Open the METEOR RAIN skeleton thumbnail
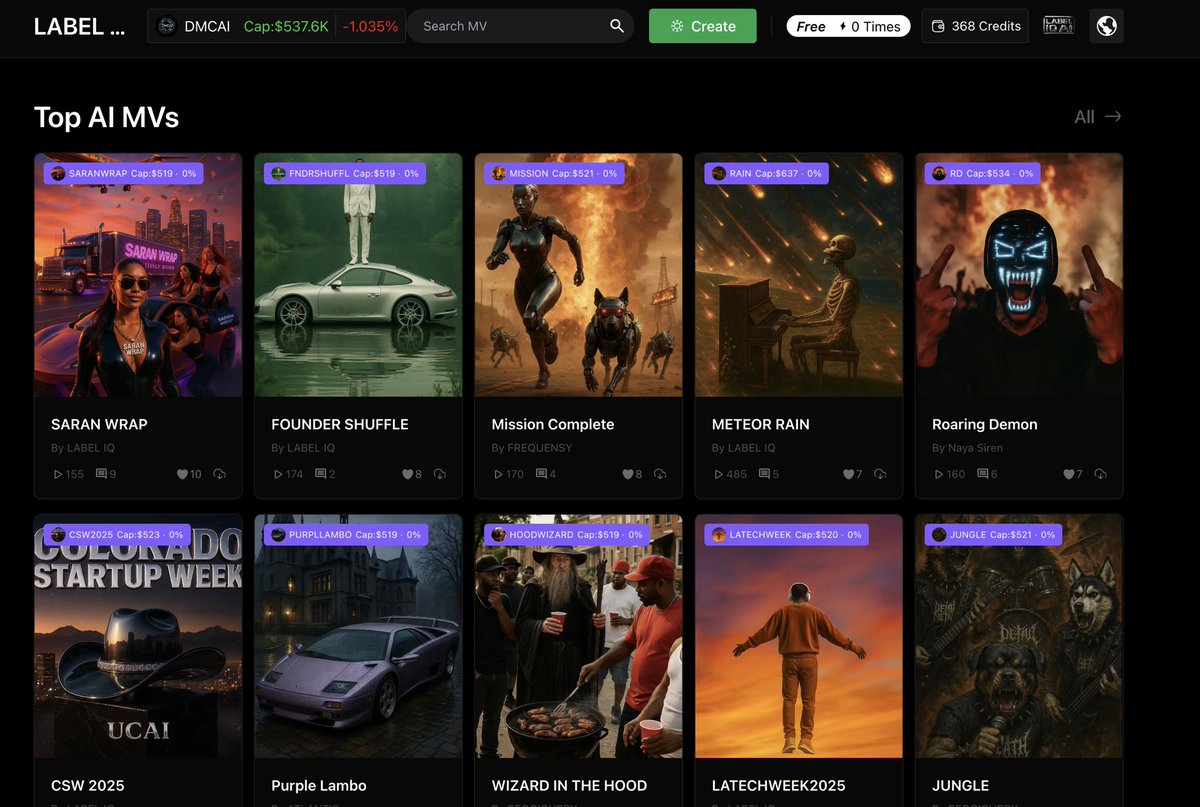 [799, 275]
